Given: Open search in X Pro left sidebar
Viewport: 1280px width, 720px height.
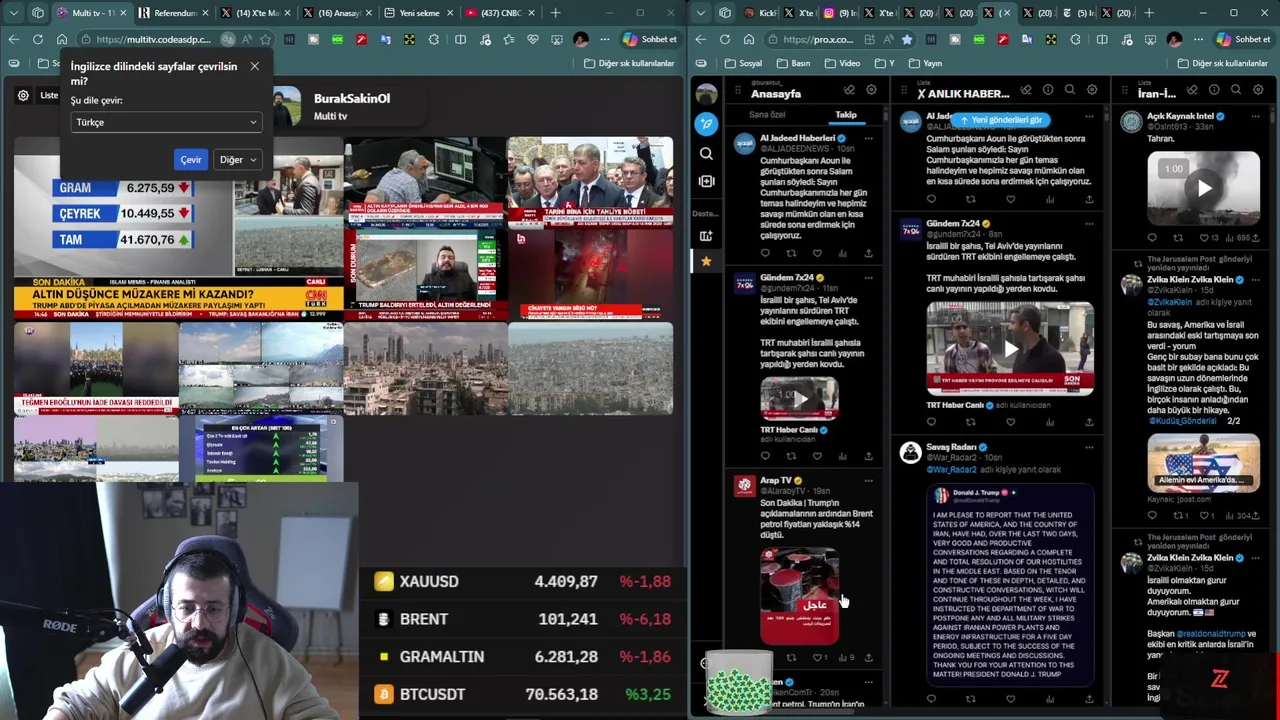Looking at the screenshot, I should coord(706,154).
